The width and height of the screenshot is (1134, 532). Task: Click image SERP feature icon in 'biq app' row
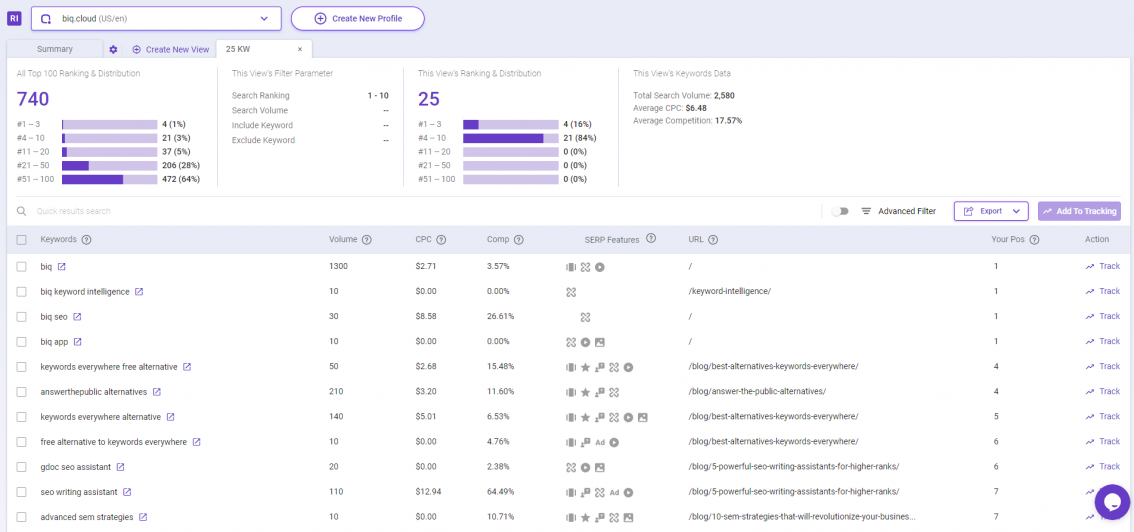[x=600, y=342]
